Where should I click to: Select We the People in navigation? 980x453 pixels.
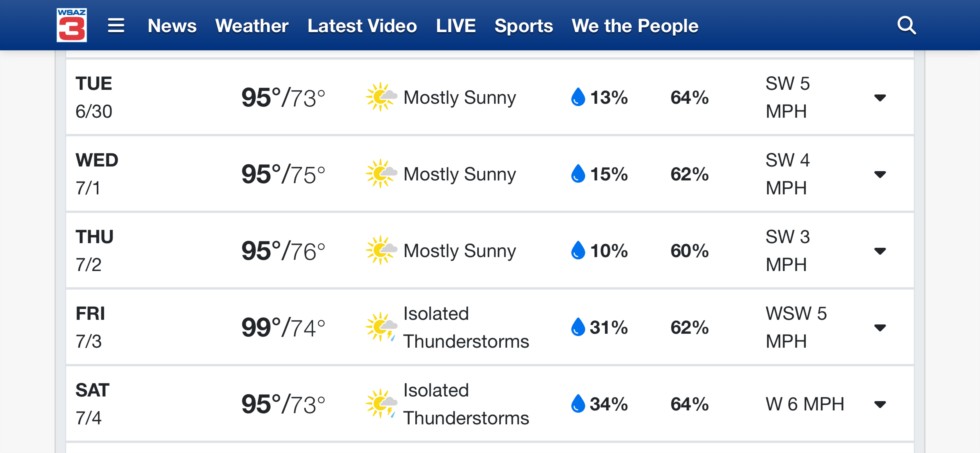click(635, 26)
